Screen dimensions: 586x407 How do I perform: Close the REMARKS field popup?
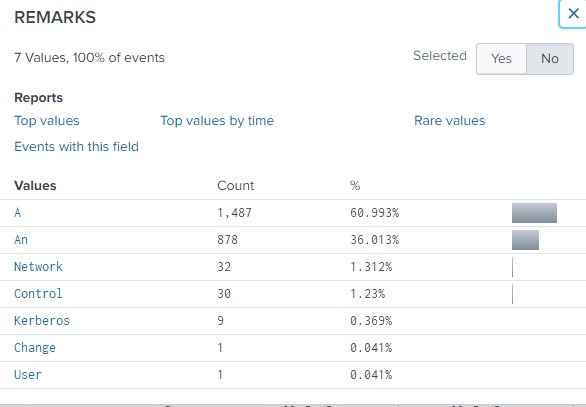coord(573,14)
